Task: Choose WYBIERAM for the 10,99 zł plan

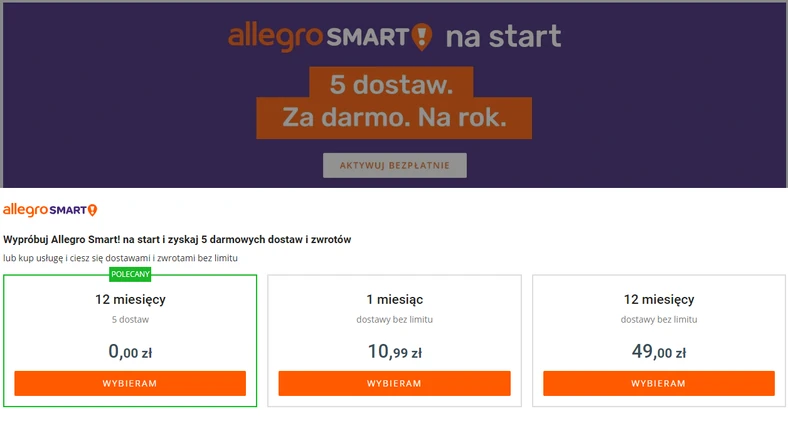Action: coord(394,383)
